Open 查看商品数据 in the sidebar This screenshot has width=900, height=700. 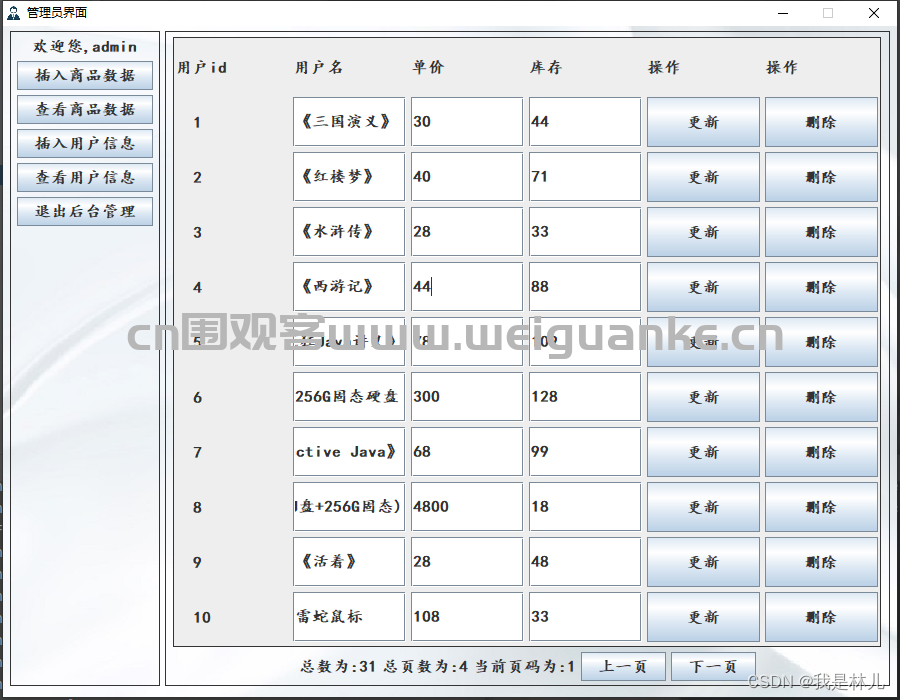coord(85,110)
